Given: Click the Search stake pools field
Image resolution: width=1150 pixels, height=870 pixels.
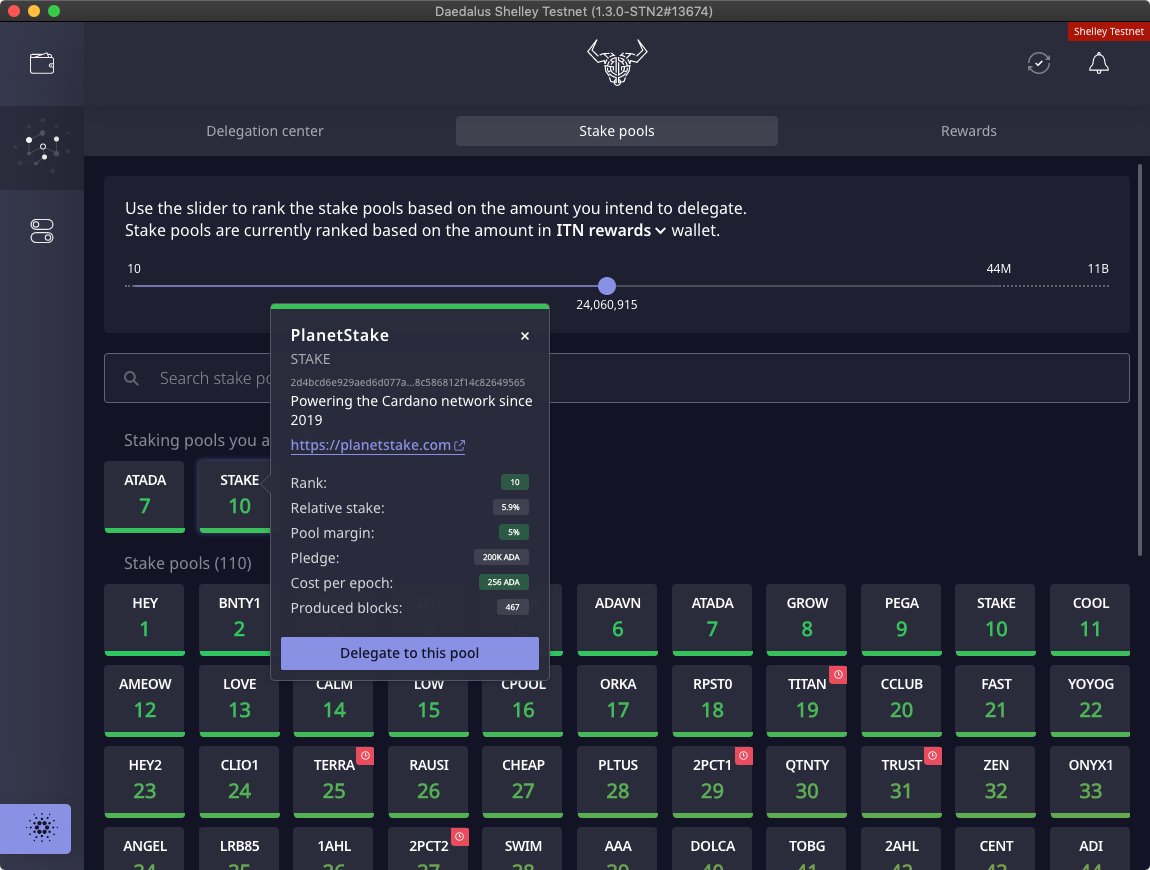Looking at the screenshot, I should [x=700, y=378].
